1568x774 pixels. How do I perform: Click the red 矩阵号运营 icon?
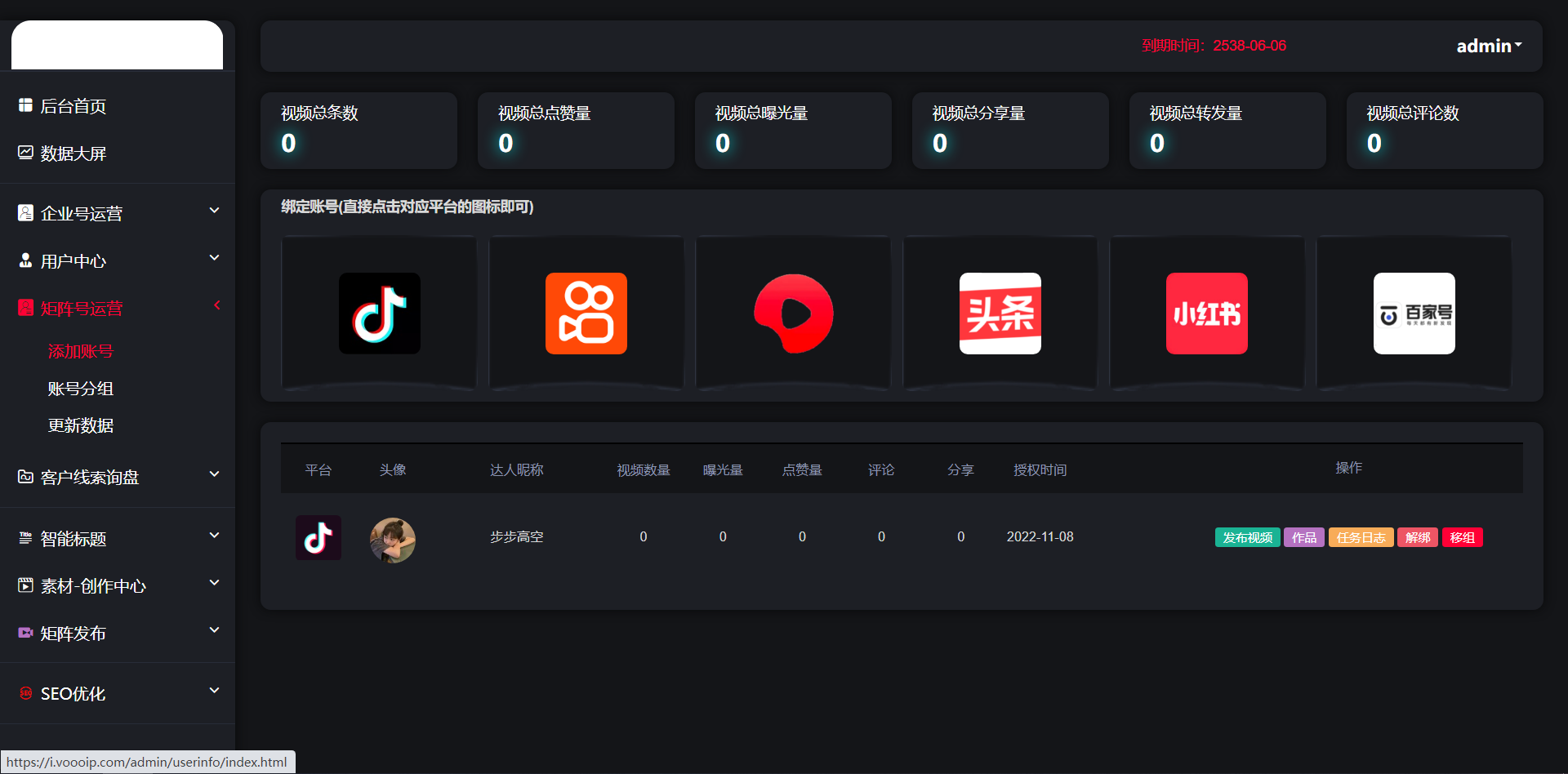[25, 308]
